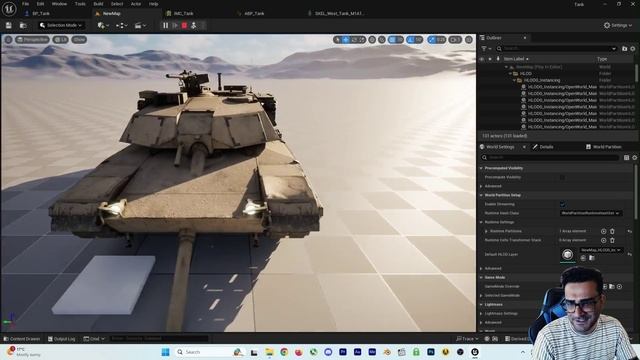
Task: Empty Runtime Partitions array with trash icon
Action: tap(612, 231)
